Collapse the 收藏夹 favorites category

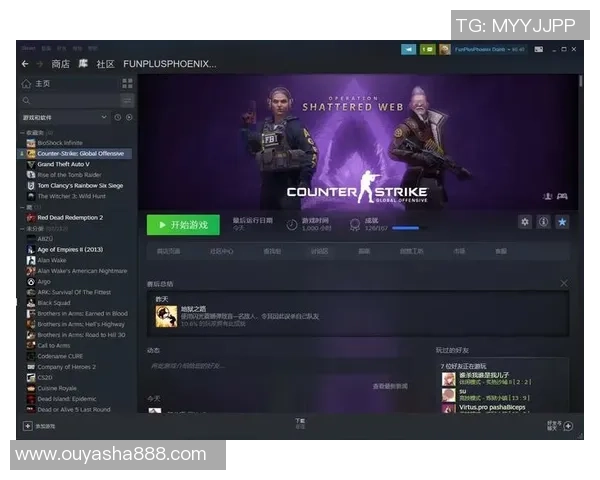coord(22,132)
